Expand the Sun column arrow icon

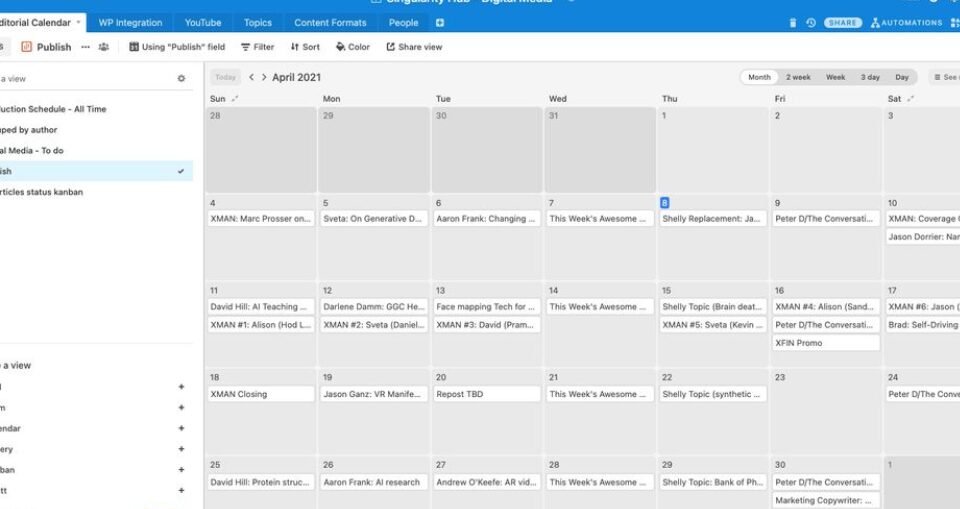point(235,99)
